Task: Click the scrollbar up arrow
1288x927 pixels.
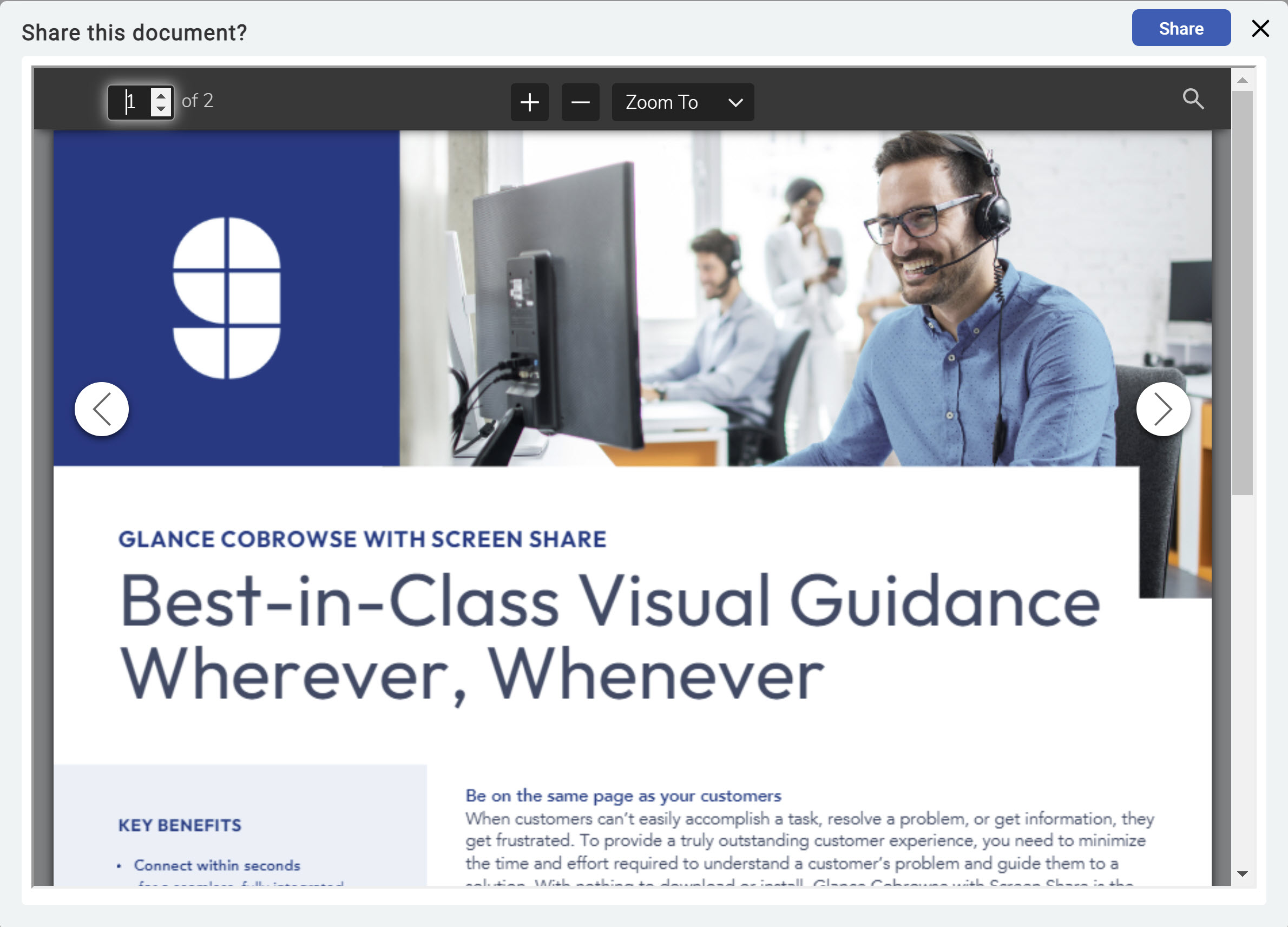Action: click(1242, 80)
